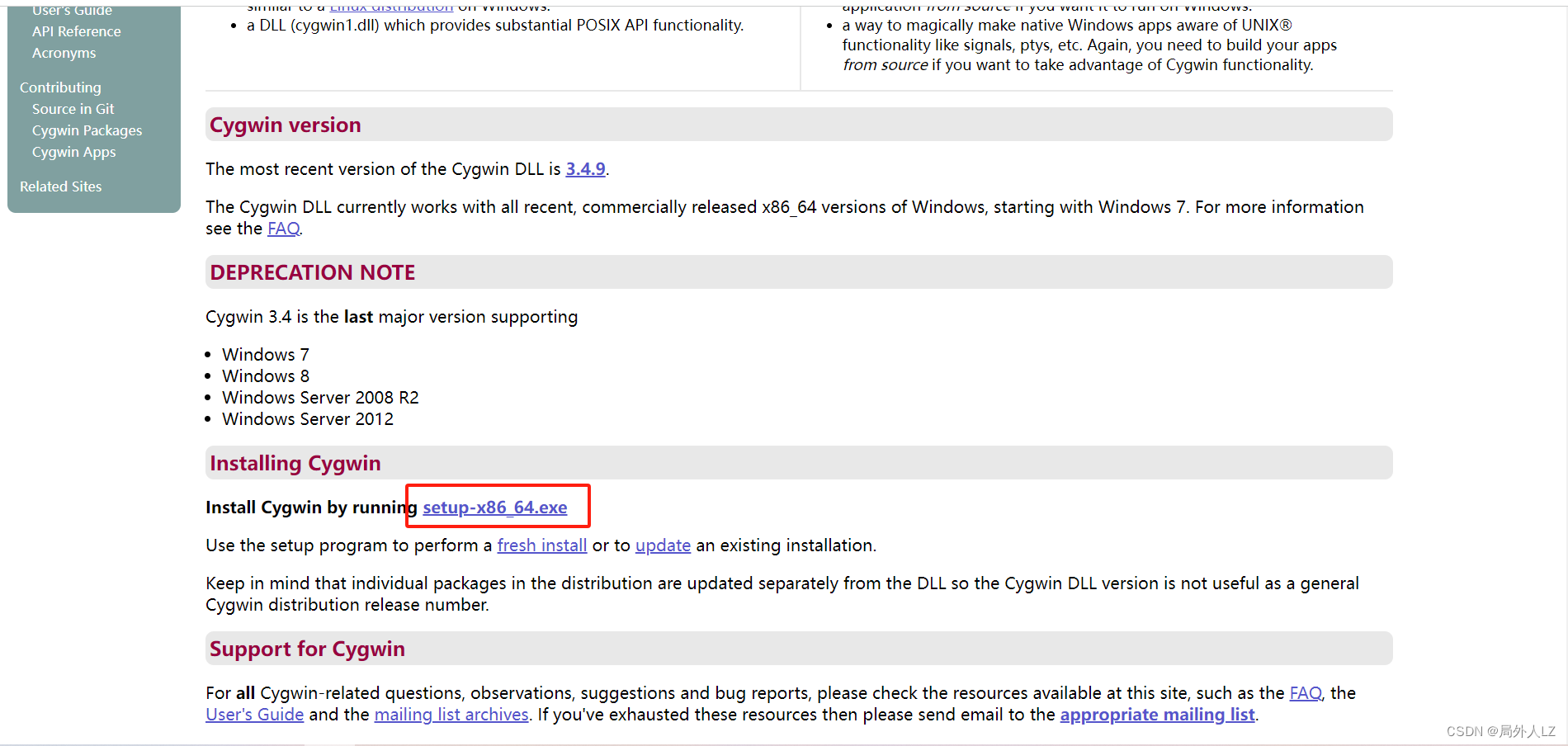This screenshot has width=1568, height=746.
Task: Click the Windows 8 list item
Action: click(x=265, y=376)
